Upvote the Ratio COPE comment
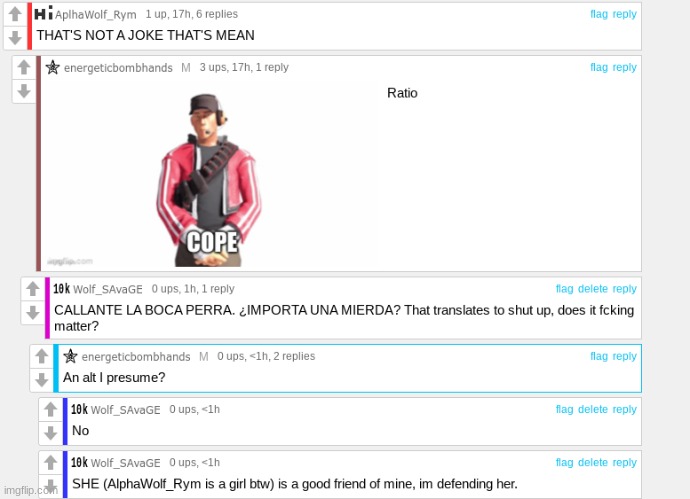690x499 pixels. pos(24,67)
